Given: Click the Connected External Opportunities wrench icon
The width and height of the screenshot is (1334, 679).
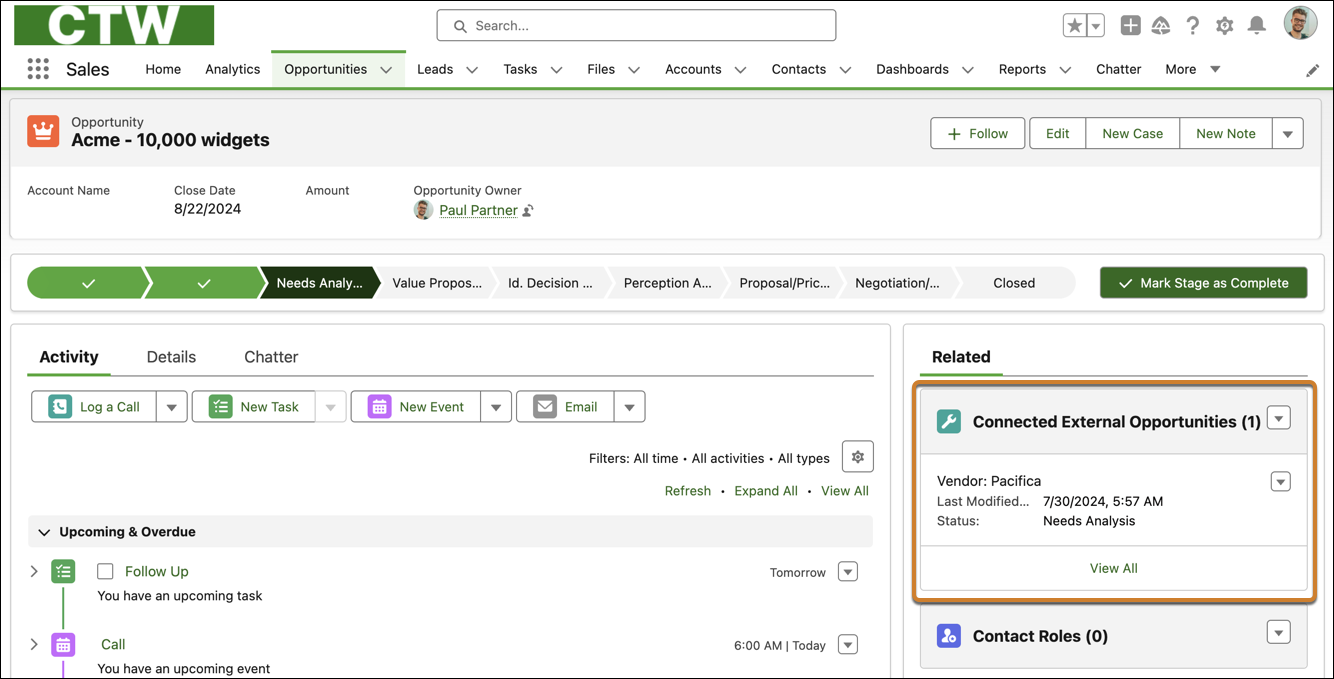Looking at the screenshot, I should pos(949,421).
